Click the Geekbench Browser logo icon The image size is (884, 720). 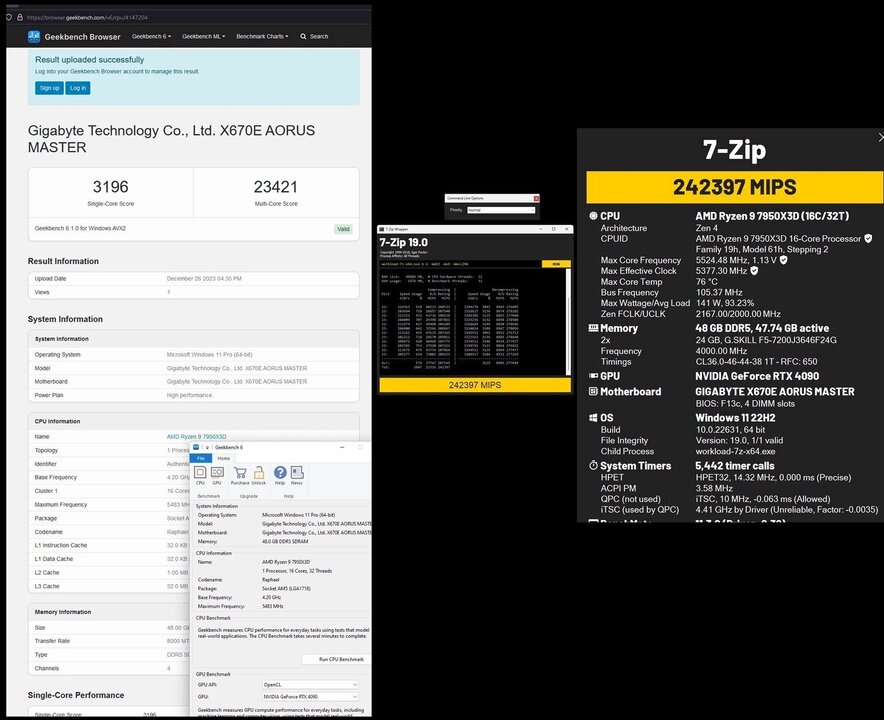click(35, 37)
